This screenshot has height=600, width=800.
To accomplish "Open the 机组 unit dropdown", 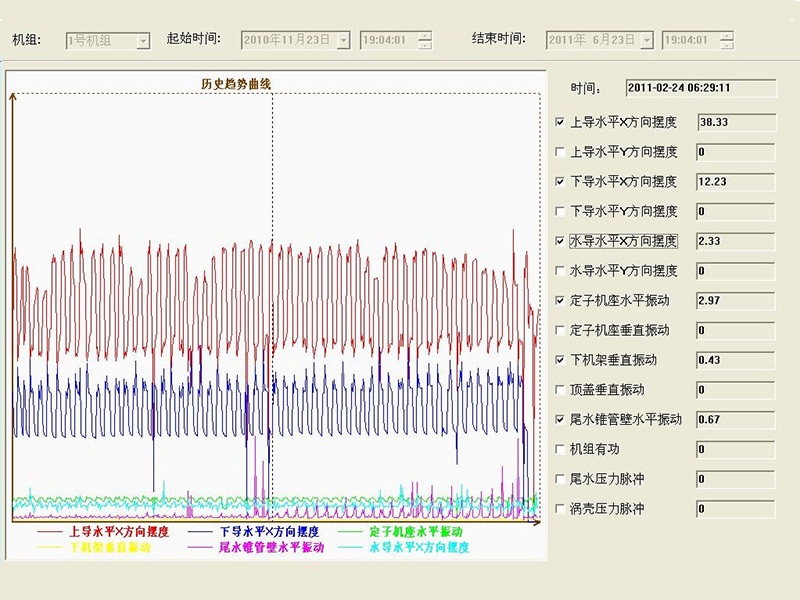I will click(x=143, y=41).
